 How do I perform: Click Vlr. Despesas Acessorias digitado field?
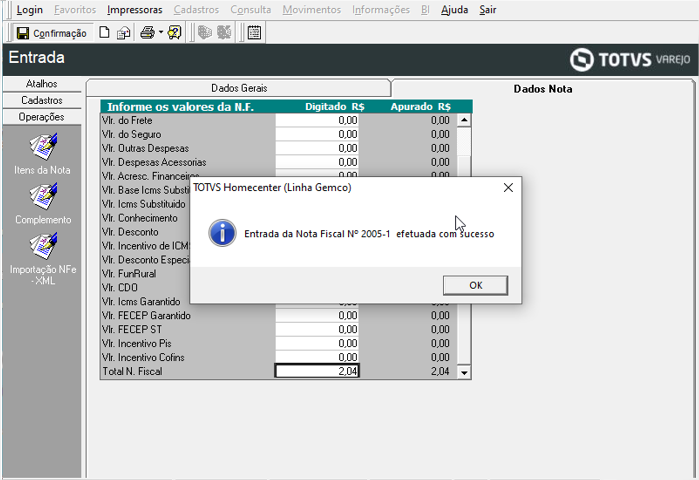[317, 162]
